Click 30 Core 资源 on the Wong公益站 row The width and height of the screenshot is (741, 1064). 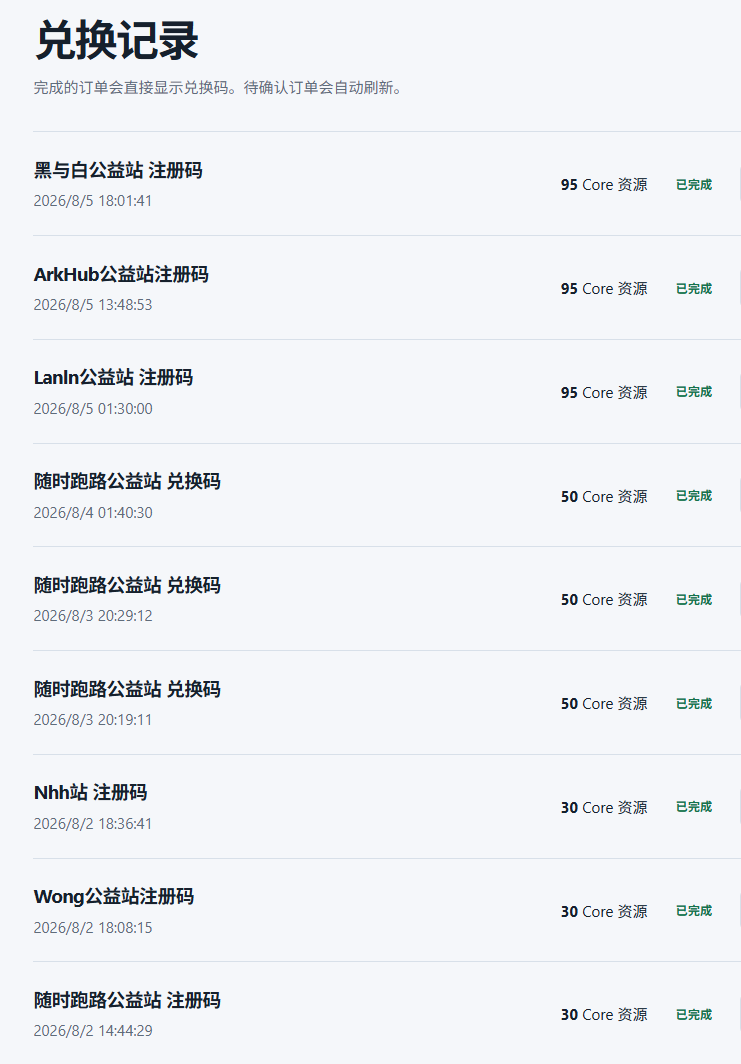click(604, 911)
